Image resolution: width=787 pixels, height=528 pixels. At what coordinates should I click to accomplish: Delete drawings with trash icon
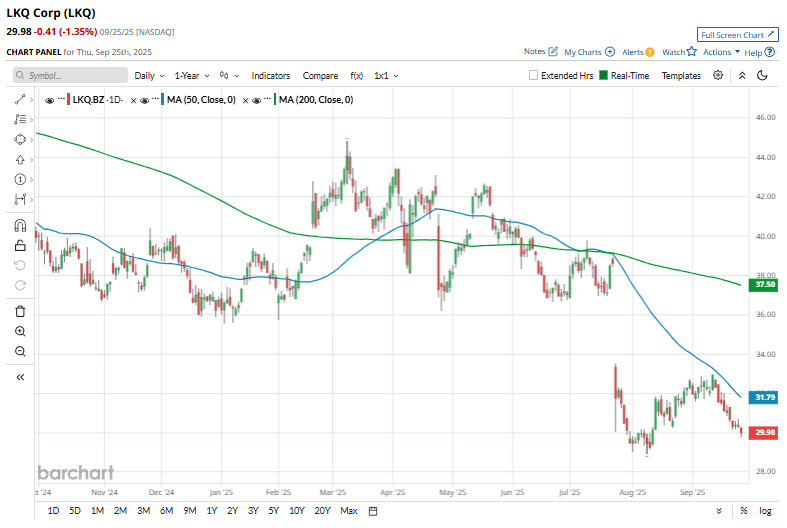point(20,311)
